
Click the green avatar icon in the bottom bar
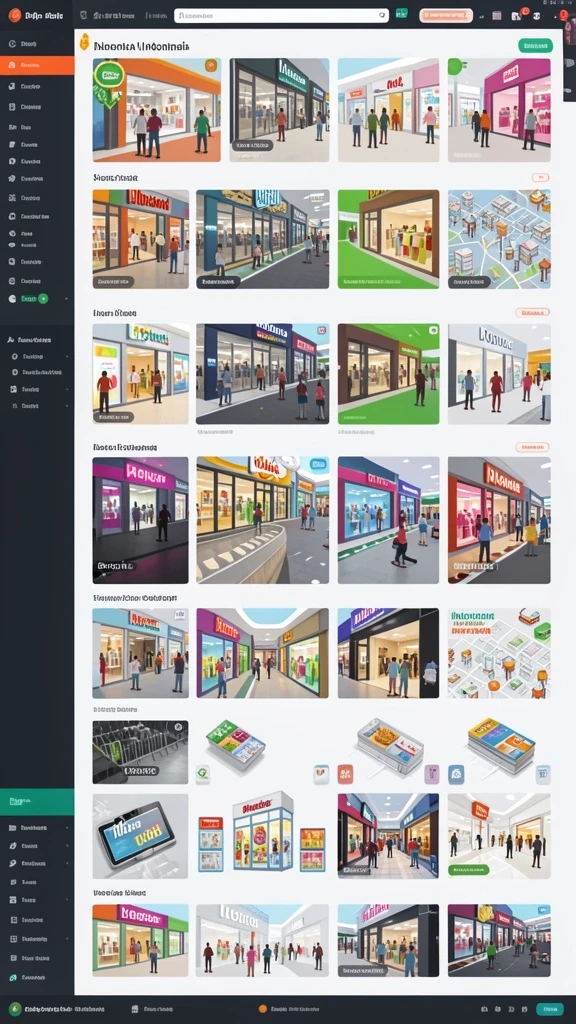14,1009
